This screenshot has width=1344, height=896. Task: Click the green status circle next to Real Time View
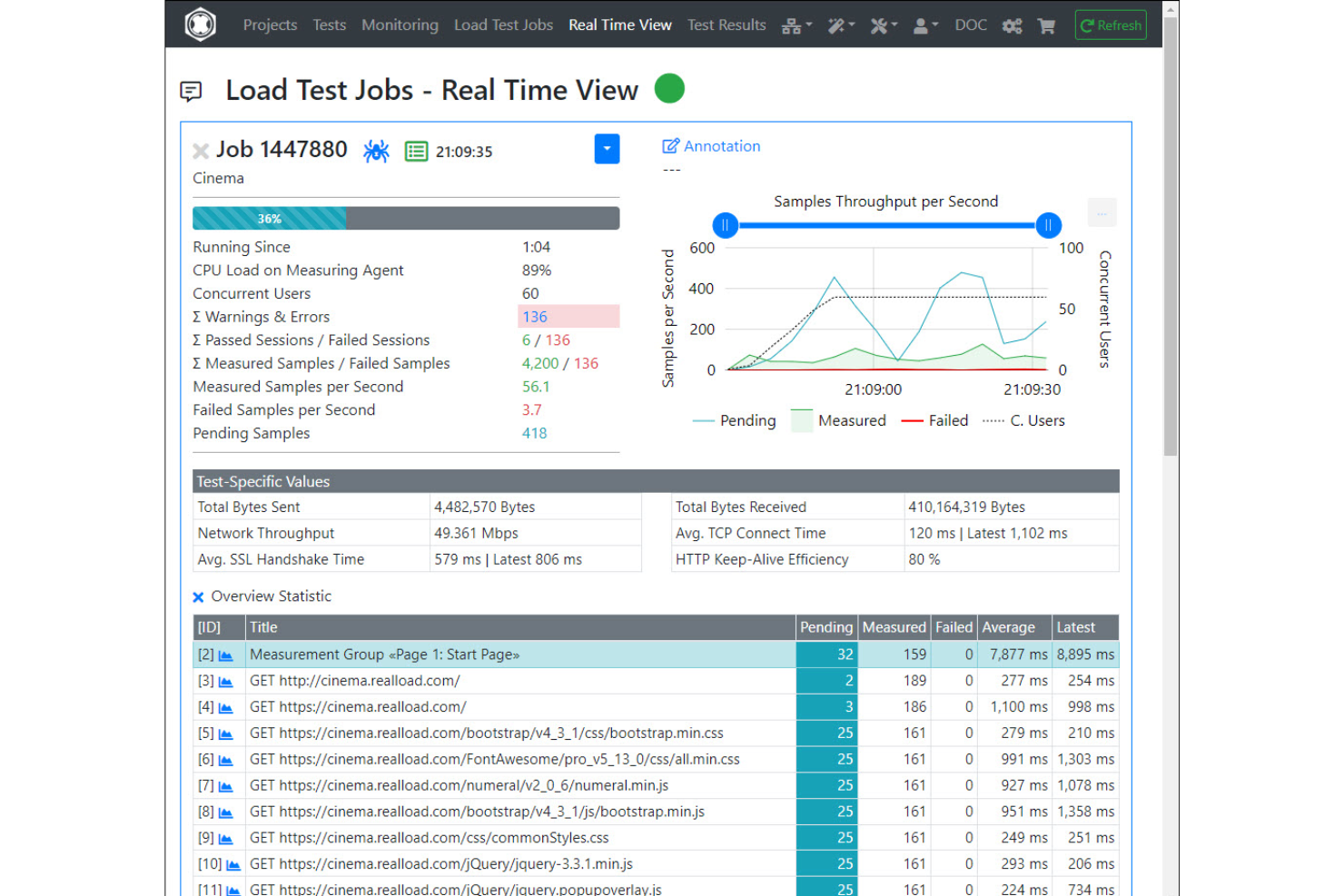[669, 88]
